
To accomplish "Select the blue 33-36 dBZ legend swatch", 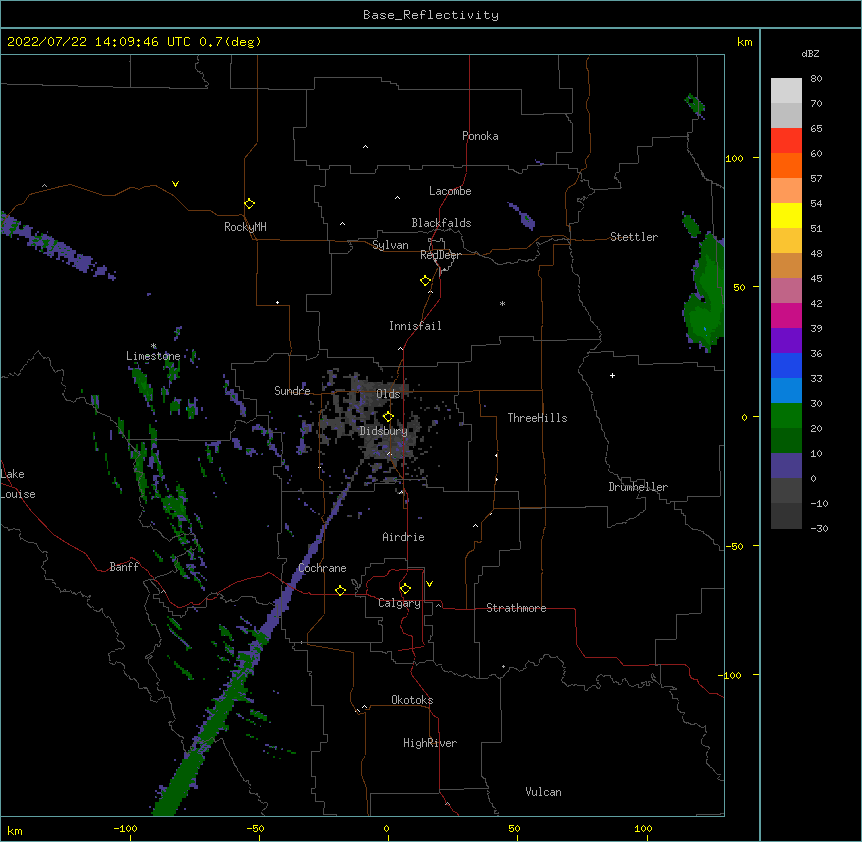I will pyautogui.click(x=786, y=365).
